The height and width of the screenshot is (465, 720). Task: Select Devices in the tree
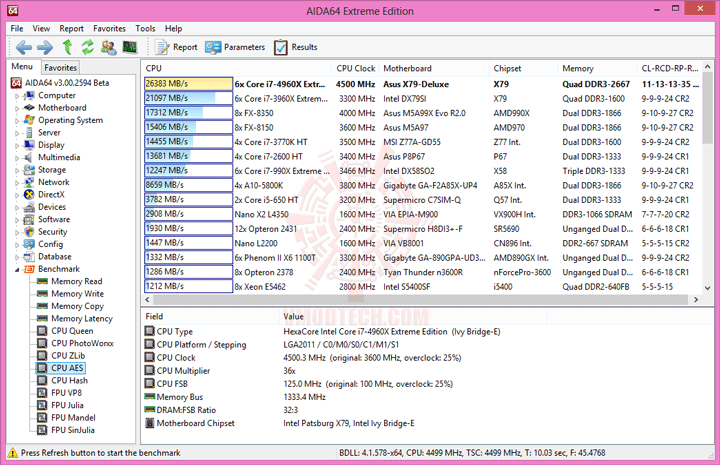pos(52,207)
